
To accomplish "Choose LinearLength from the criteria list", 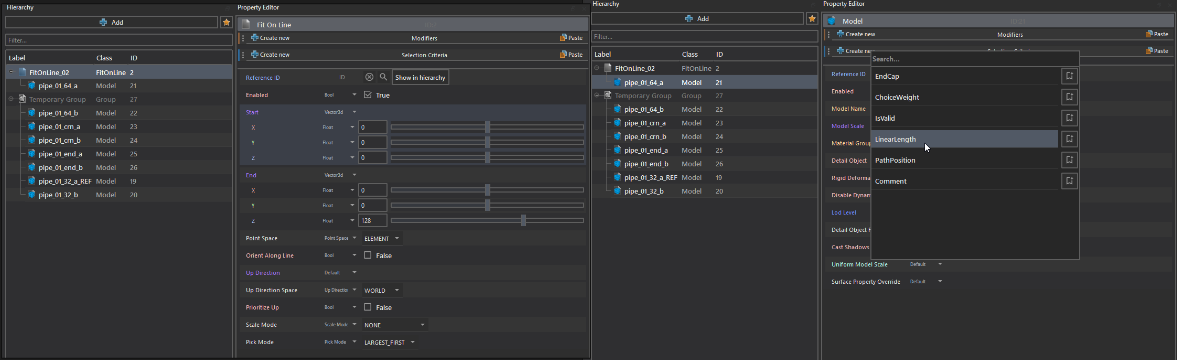I will pyautogui.click(x=965, y=140).
